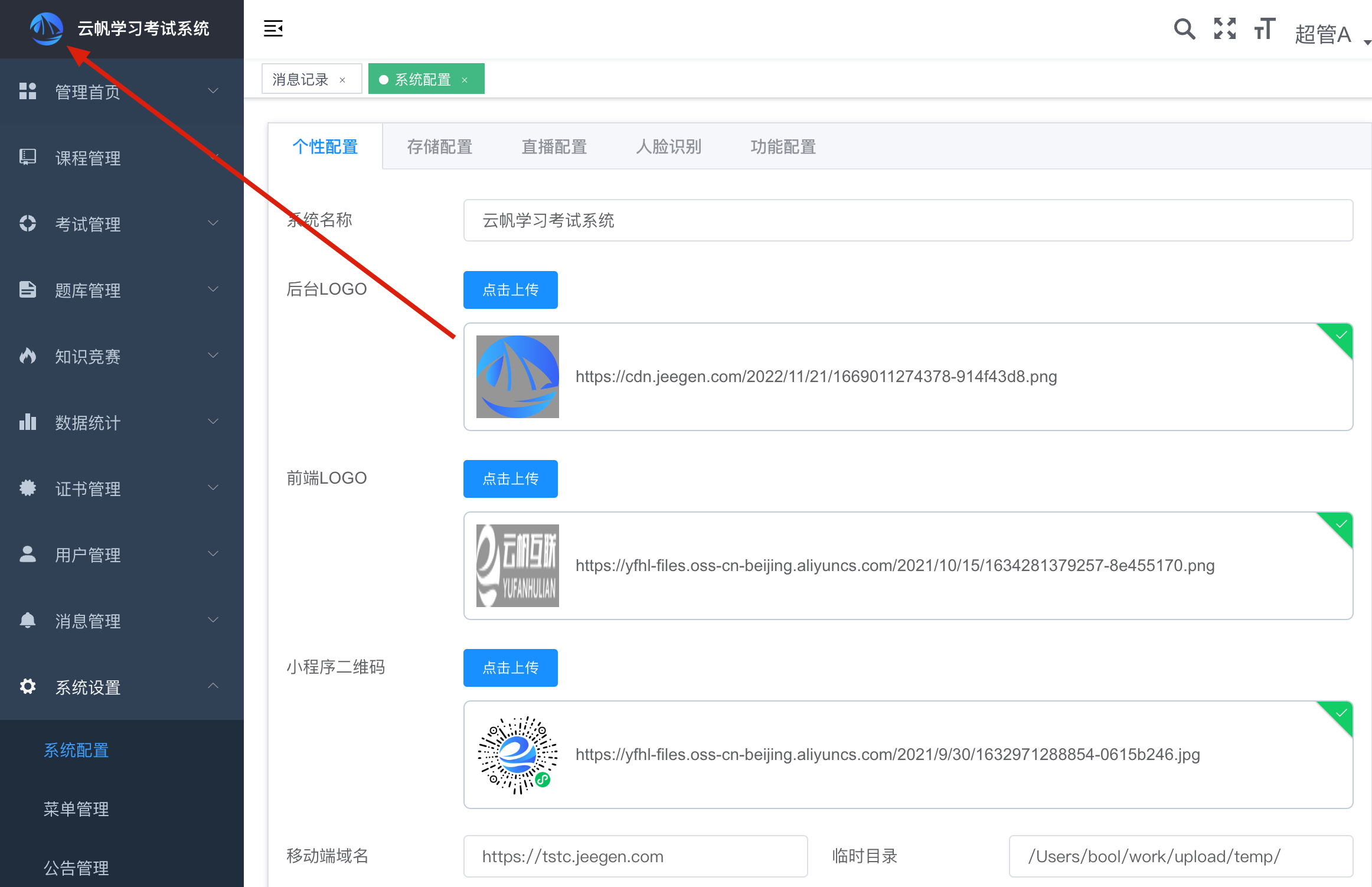Expand the 管理首页 menu chevron
1372x887 pixels.
pyautogui.click(x=213, y=91)
